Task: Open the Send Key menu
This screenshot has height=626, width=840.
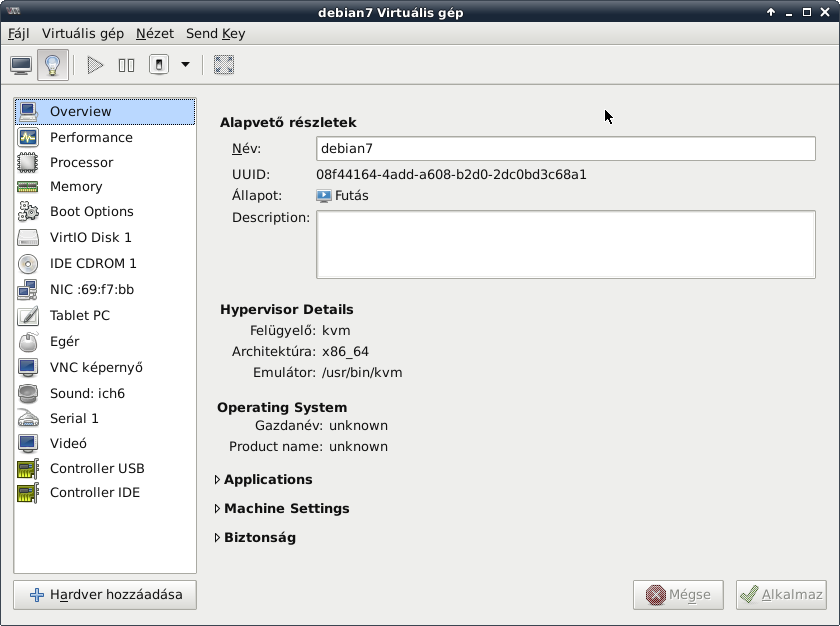Action: click(x=215, y=33)
